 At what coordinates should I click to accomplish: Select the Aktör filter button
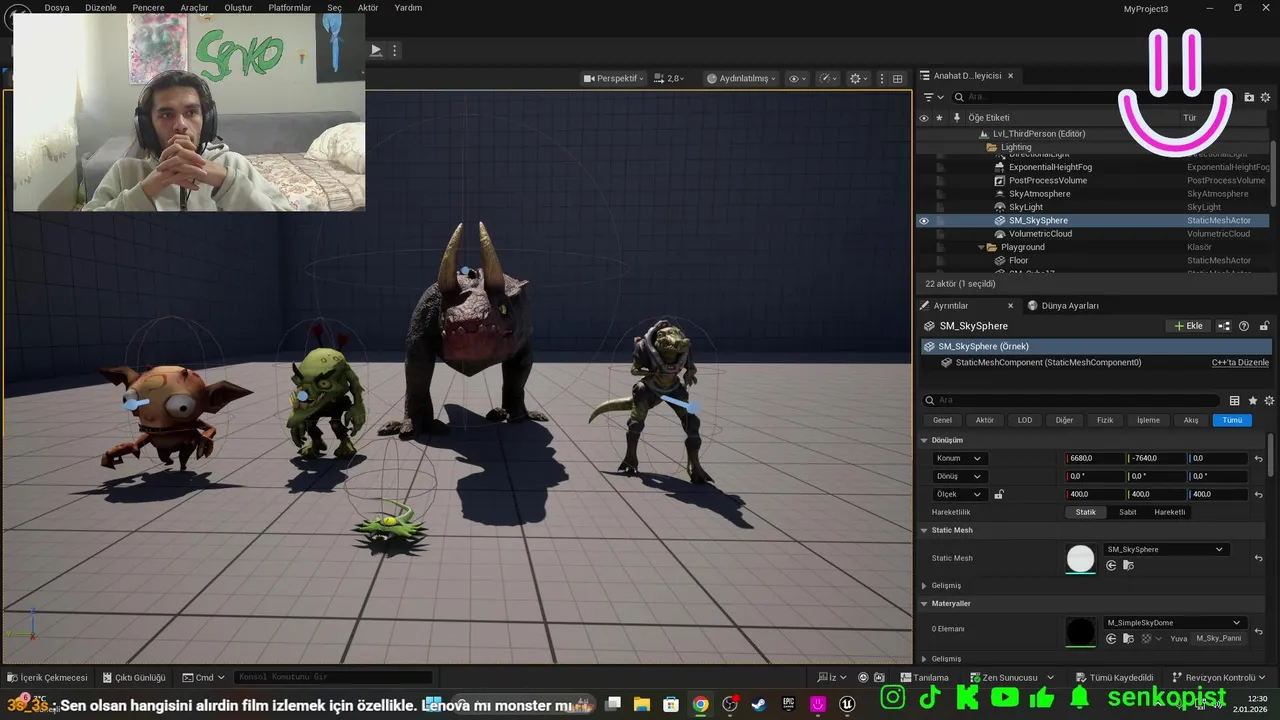point(985,420)
